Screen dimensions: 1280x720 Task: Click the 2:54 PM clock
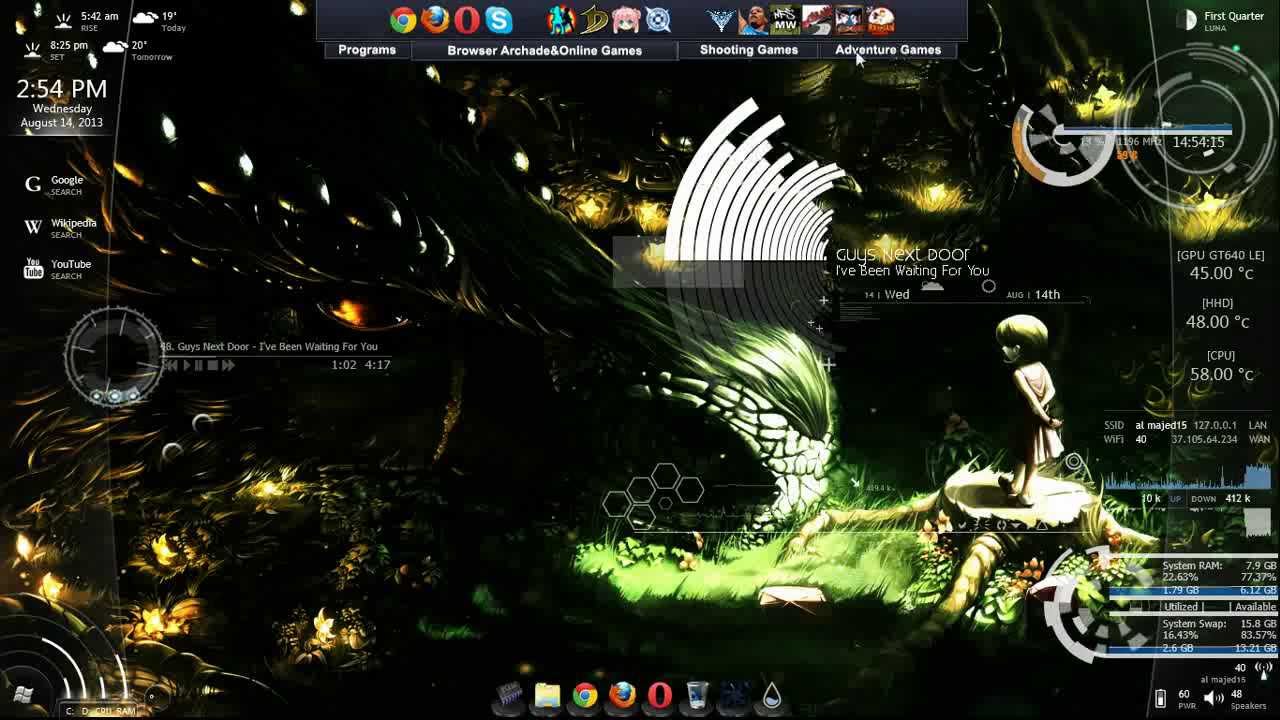[61, 89]
